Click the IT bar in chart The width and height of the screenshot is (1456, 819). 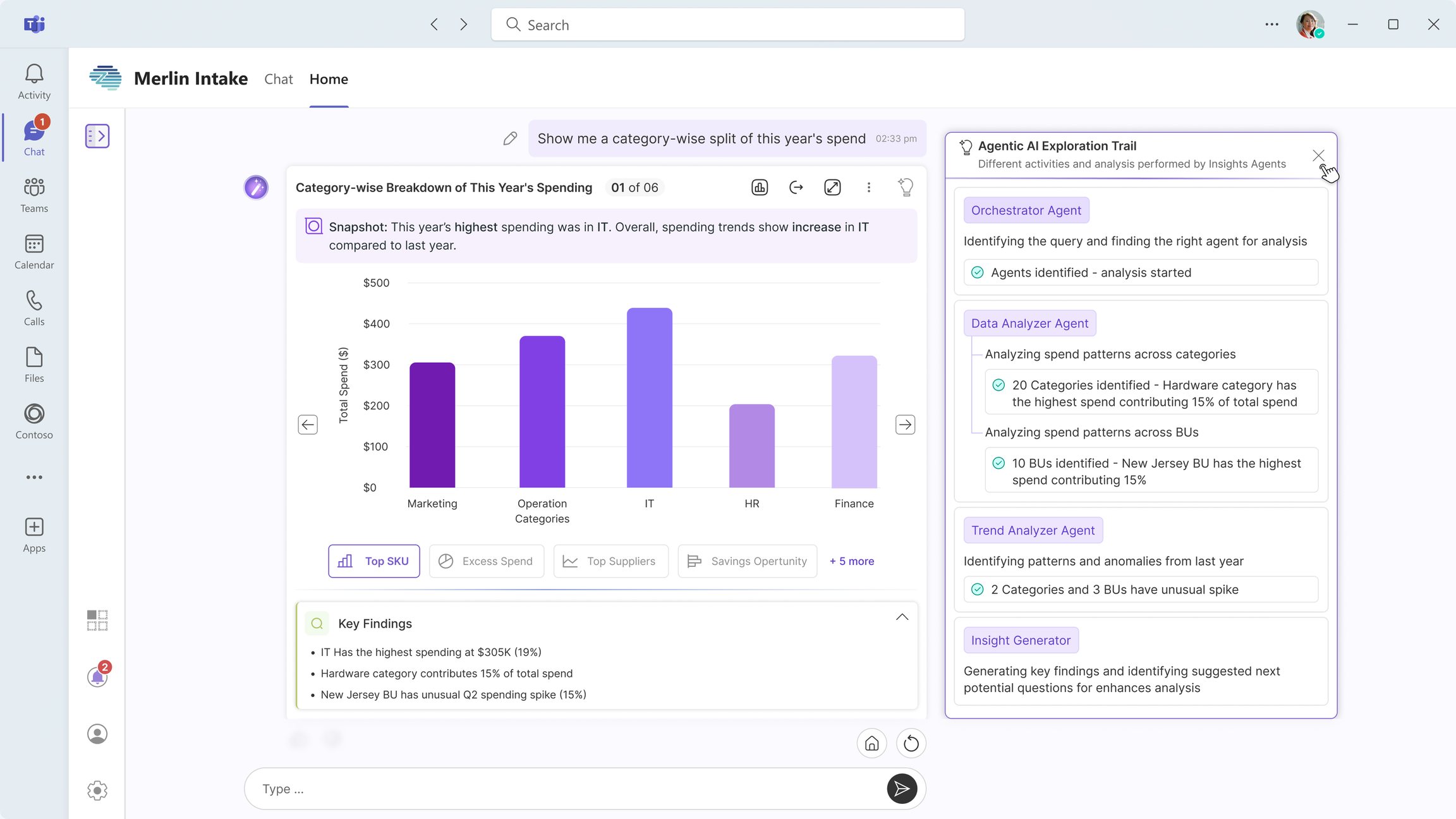tap(649, 397)
